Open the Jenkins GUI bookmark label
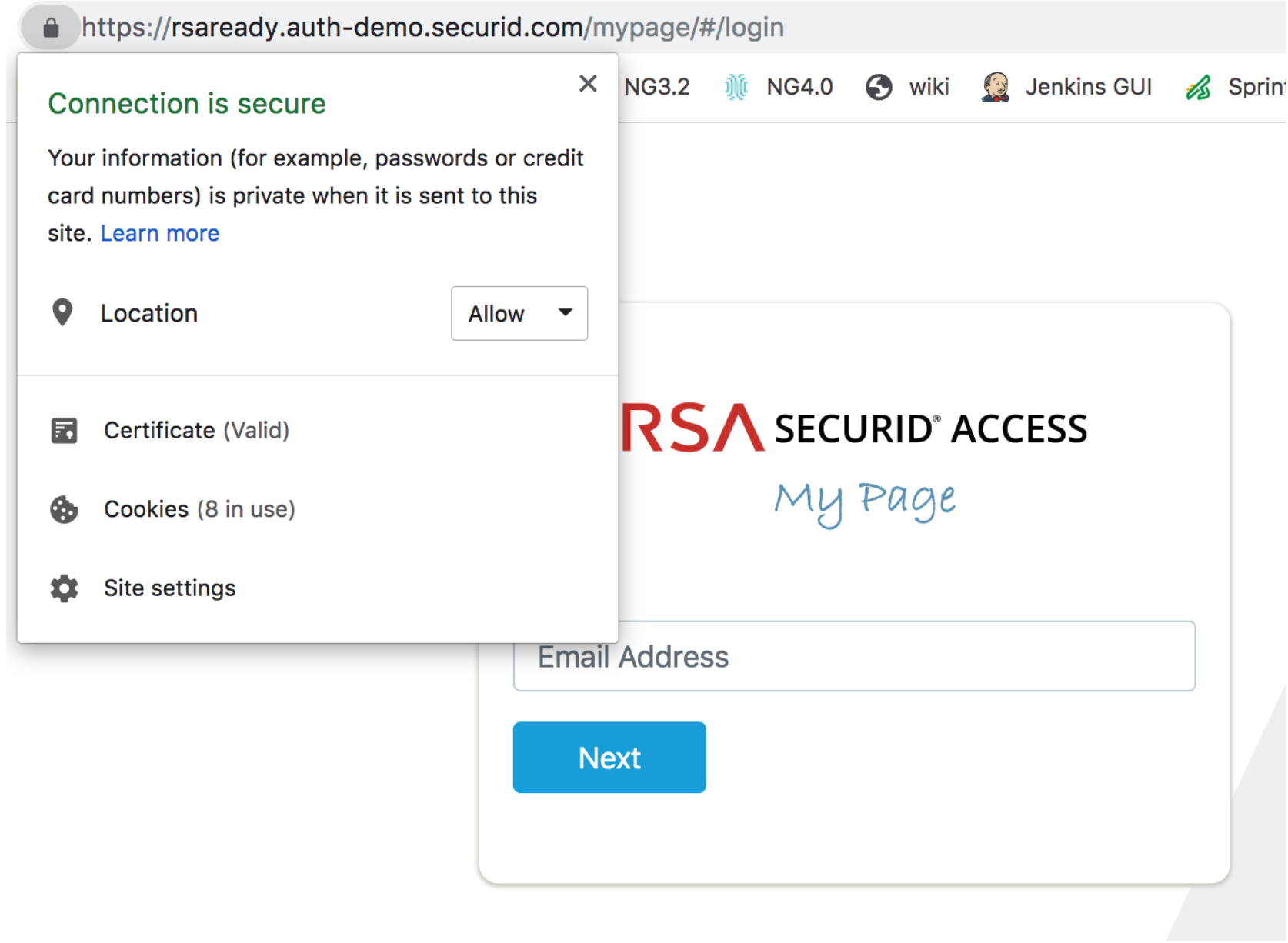 tap(1088, 87)
